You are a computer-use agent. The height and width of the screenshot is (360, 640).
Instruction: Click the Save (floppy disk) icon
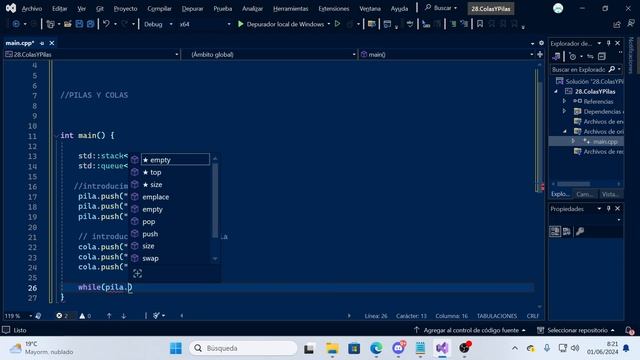[x=79, y=24]
